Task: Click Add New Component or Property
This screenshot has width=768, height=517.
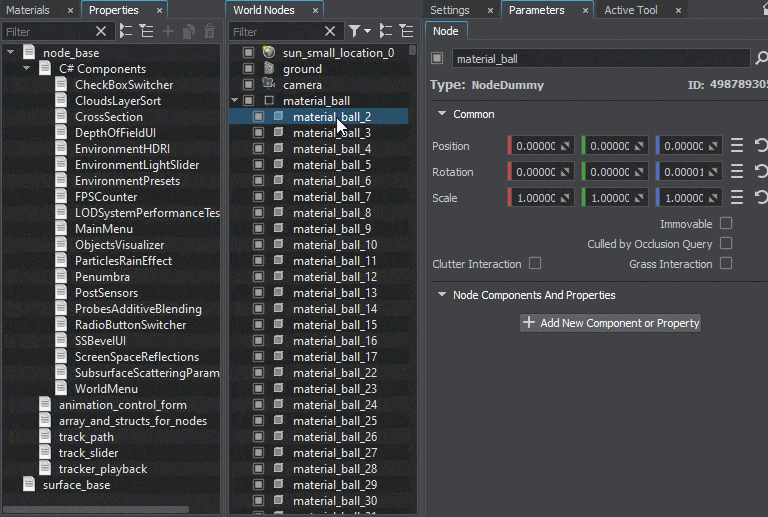Action: point(611,323)
